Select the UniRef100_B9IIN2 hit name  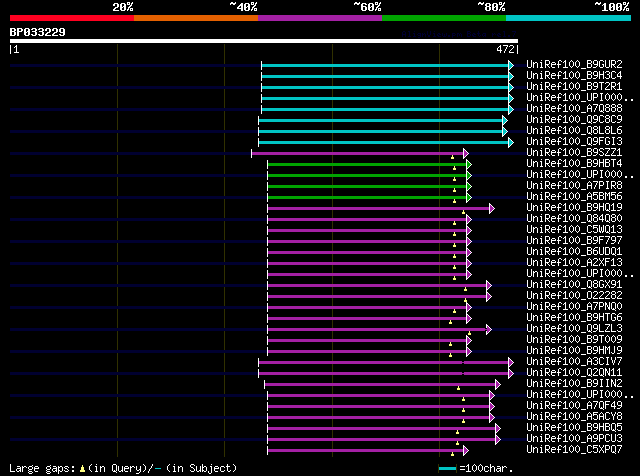click(574, 384)
